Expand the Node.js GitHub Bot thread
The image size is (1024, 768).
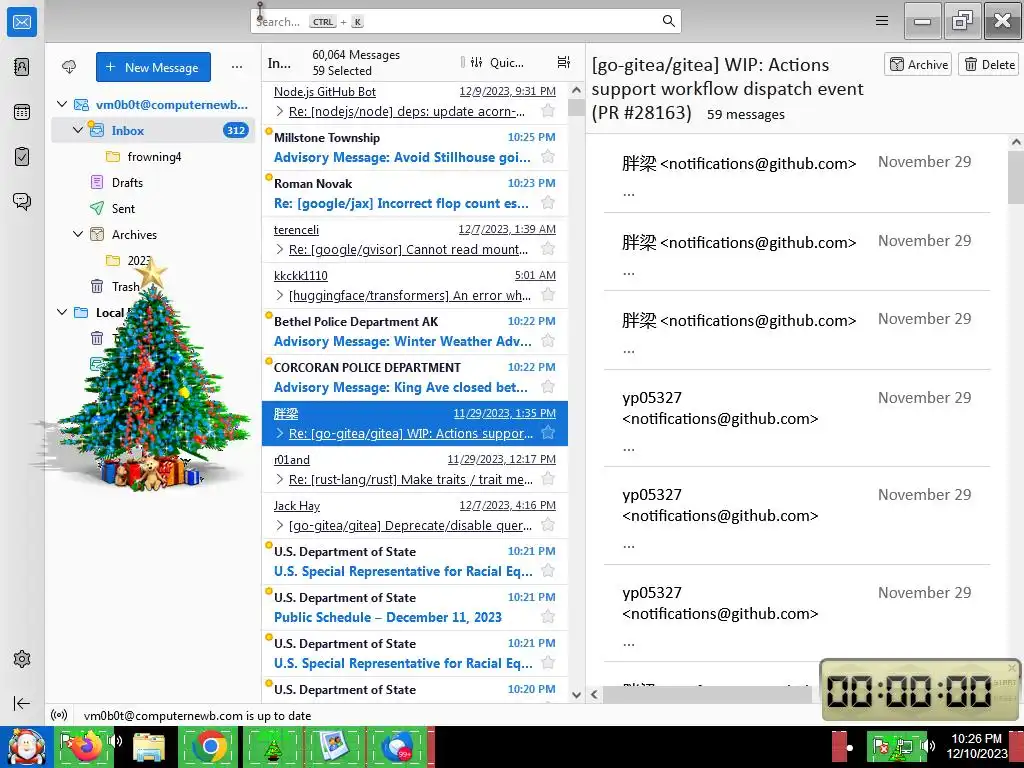280,111
